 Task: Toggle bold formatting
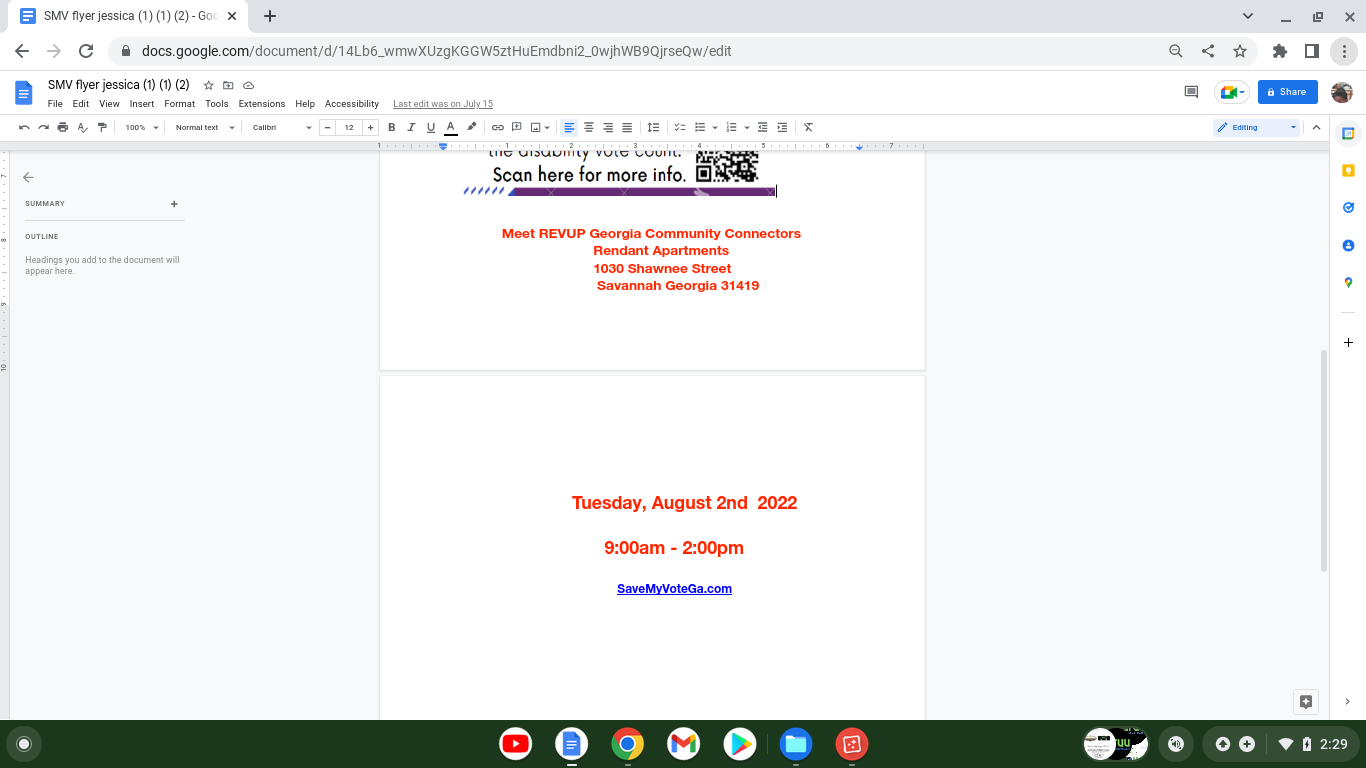pyautogui.click(x=391, y=127)
